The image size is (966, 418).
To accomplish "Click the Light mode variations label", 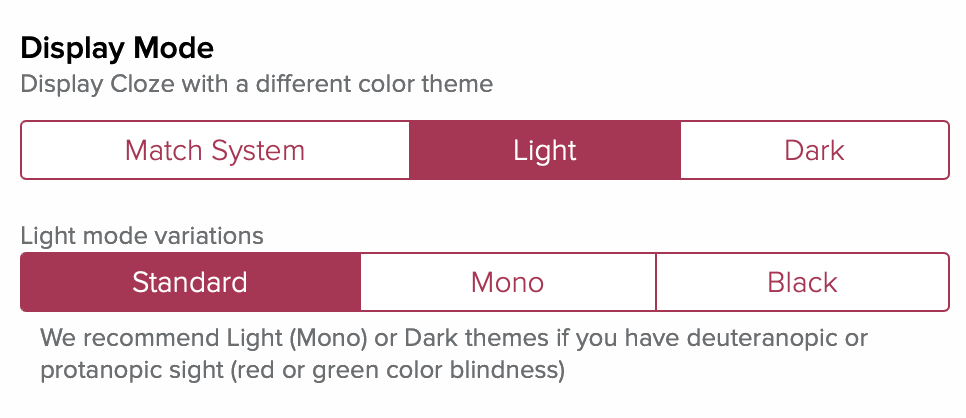I will [142, 236].
